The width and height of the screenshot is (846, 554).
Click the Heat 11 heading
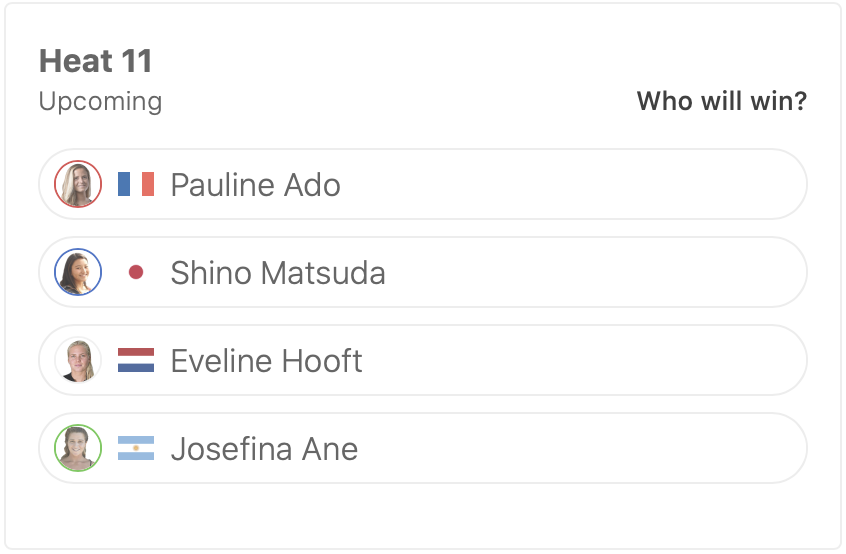coord(96,61)
